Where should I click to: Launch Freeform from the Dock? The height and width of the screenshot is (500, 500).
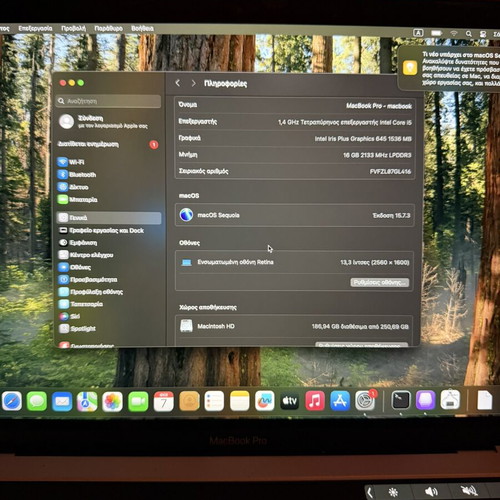(x=264, y=401)
